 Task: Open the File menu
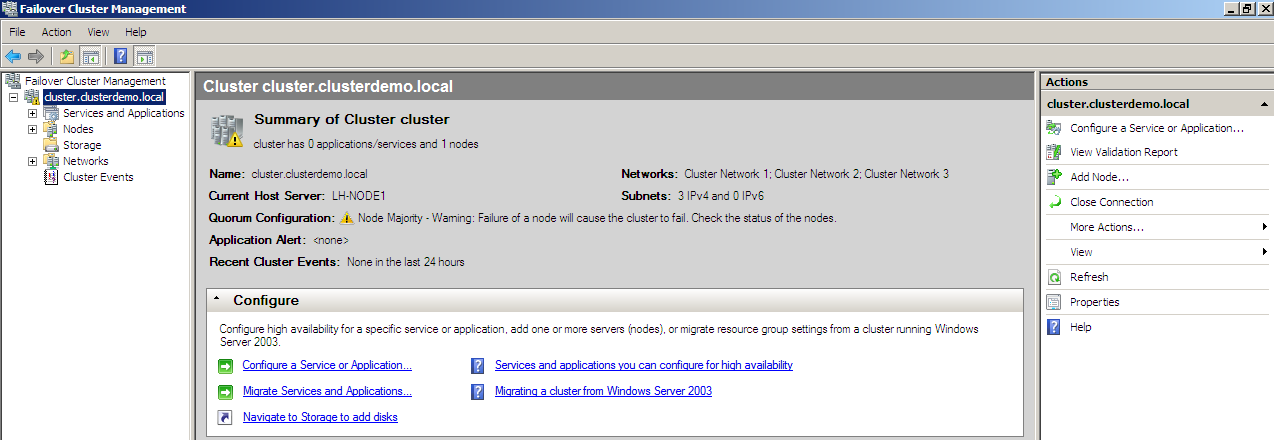coord(17,32)
